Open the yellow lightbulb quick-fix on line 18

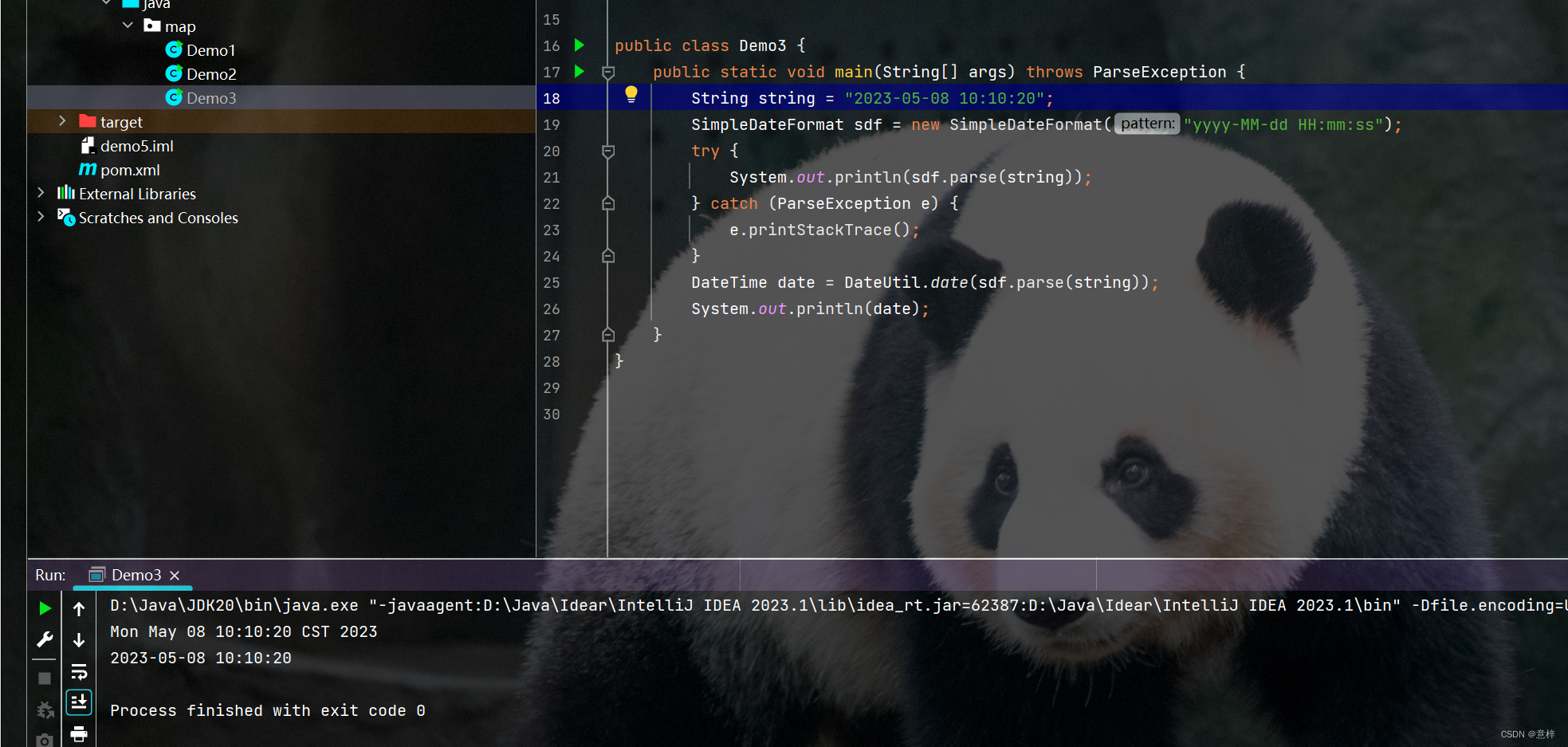pos(631,95)
